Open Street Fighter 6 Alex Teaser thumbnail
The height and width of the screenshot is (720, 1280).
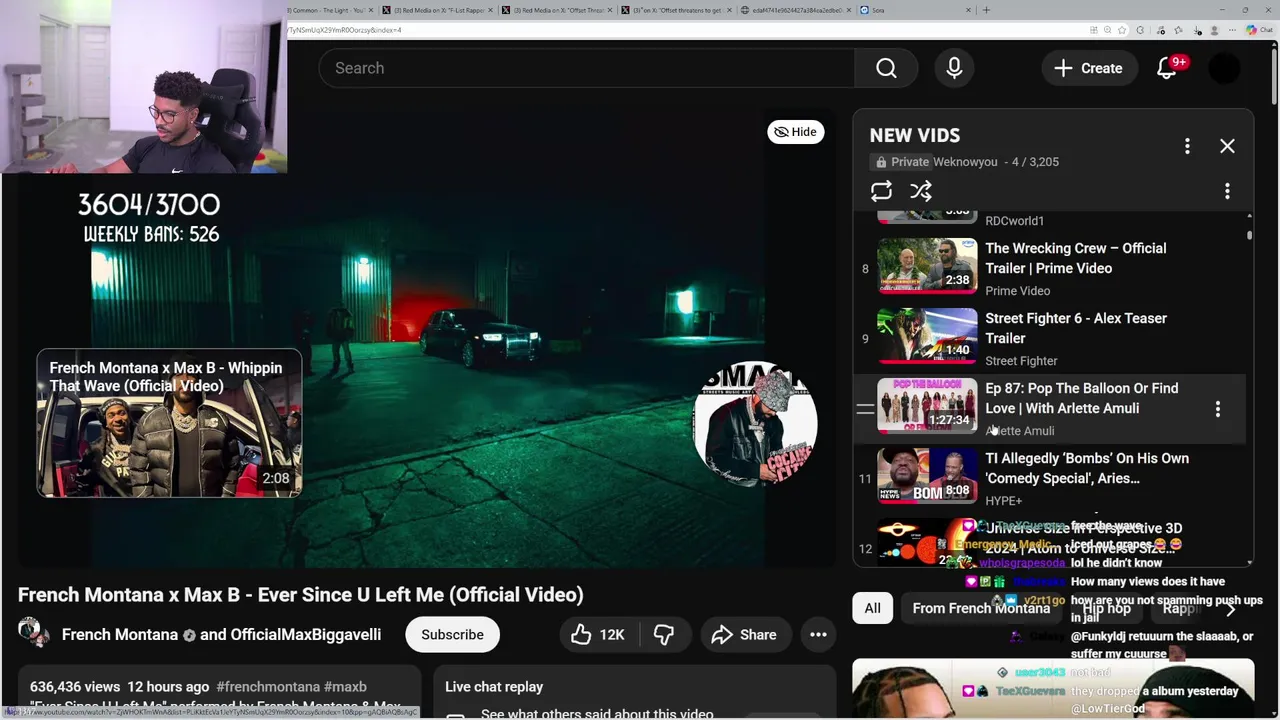[x=927, y=336]
